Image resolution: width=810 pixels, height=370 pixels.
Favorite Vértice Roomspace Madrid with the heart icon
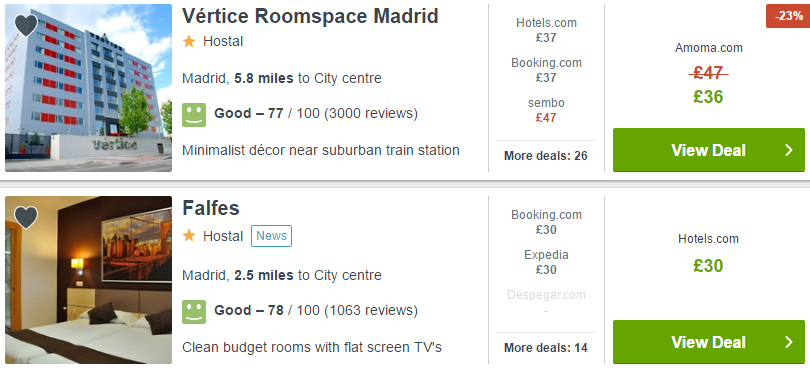26,25
